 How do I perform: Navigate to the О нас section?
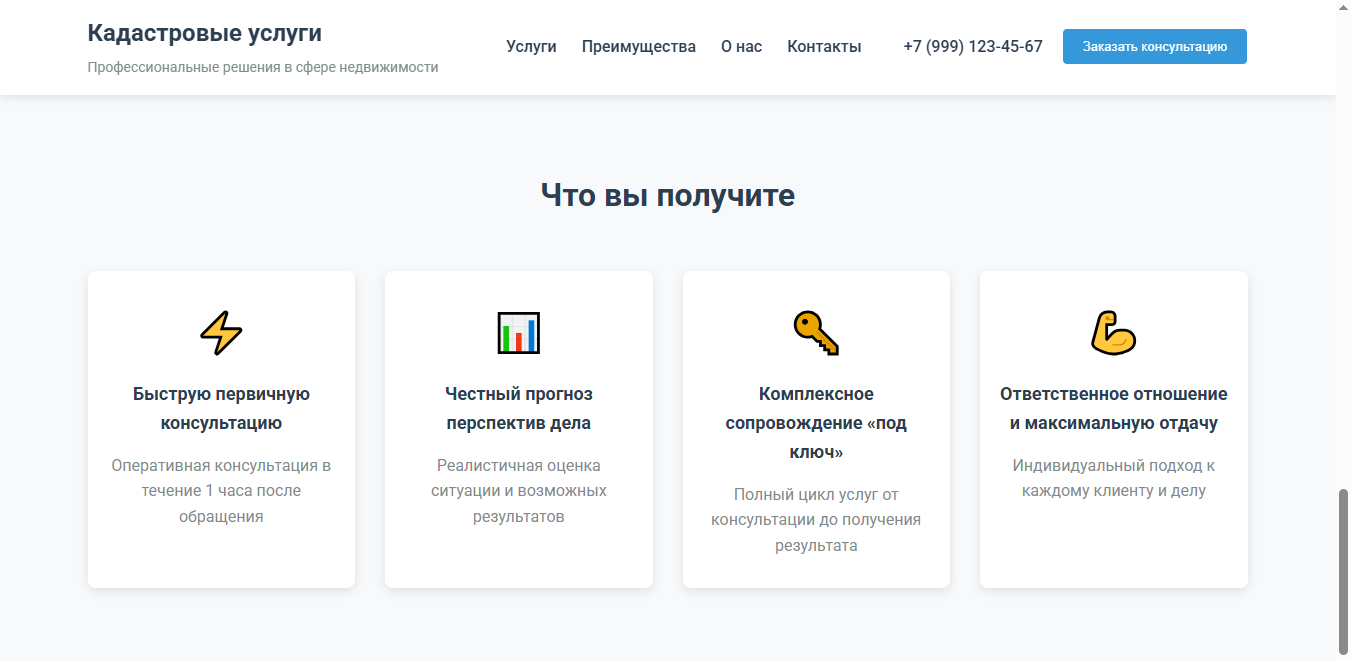(x=741, y=46)
